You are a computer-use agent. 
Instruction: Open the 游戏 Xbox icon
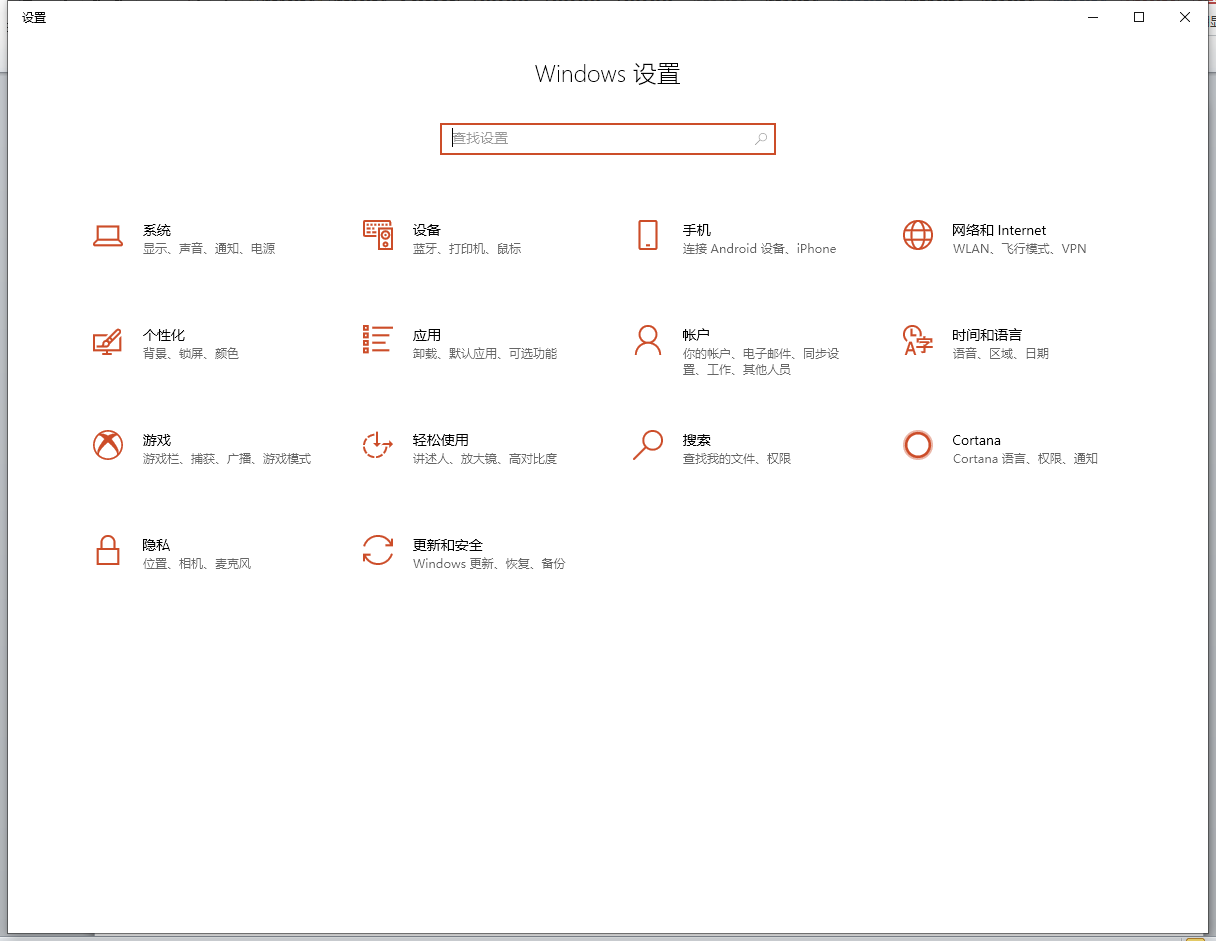point(107,445)
